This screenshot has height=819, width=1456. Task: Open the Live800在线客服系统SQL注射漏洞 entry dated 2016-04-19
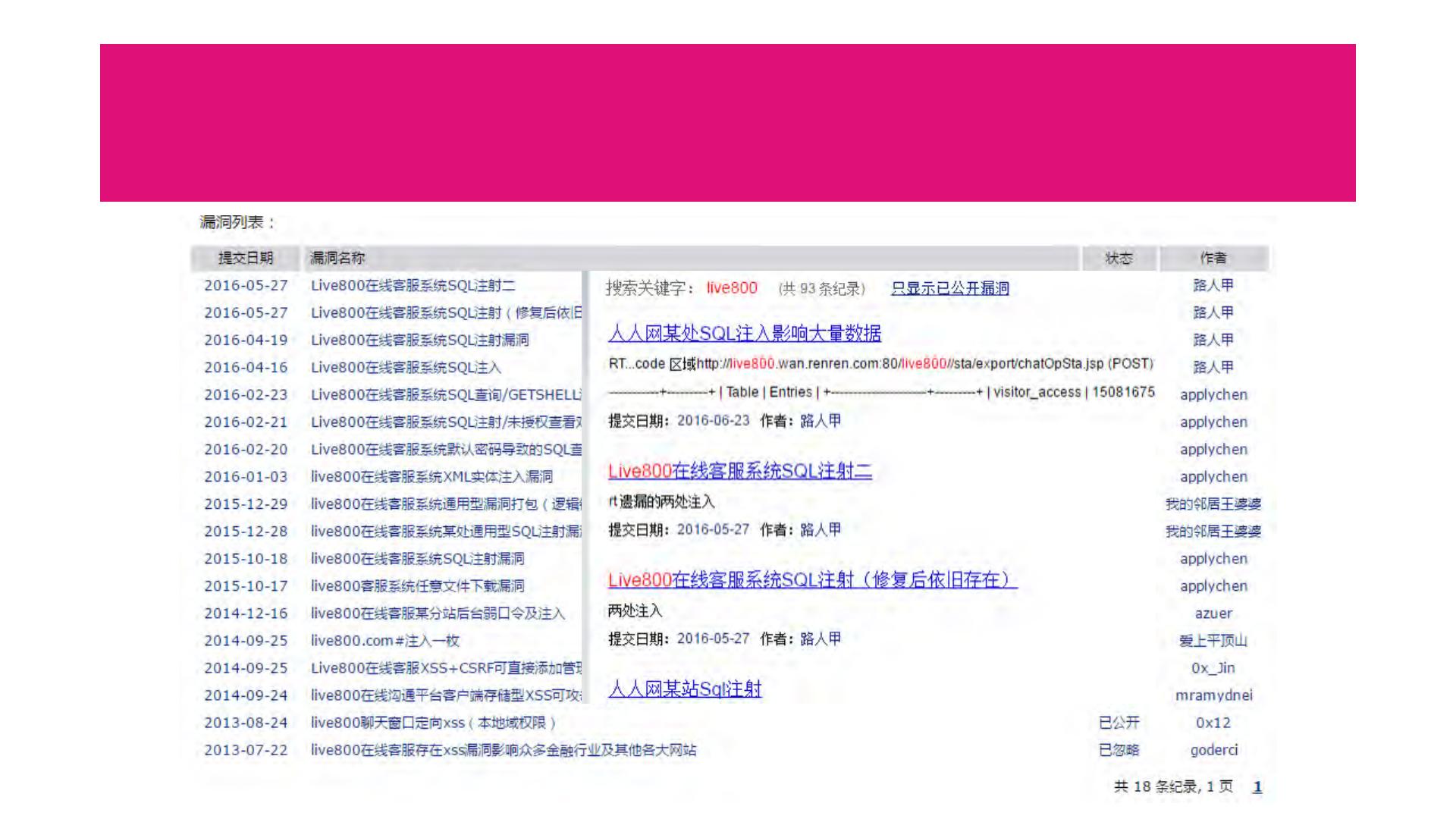[419, 340]
